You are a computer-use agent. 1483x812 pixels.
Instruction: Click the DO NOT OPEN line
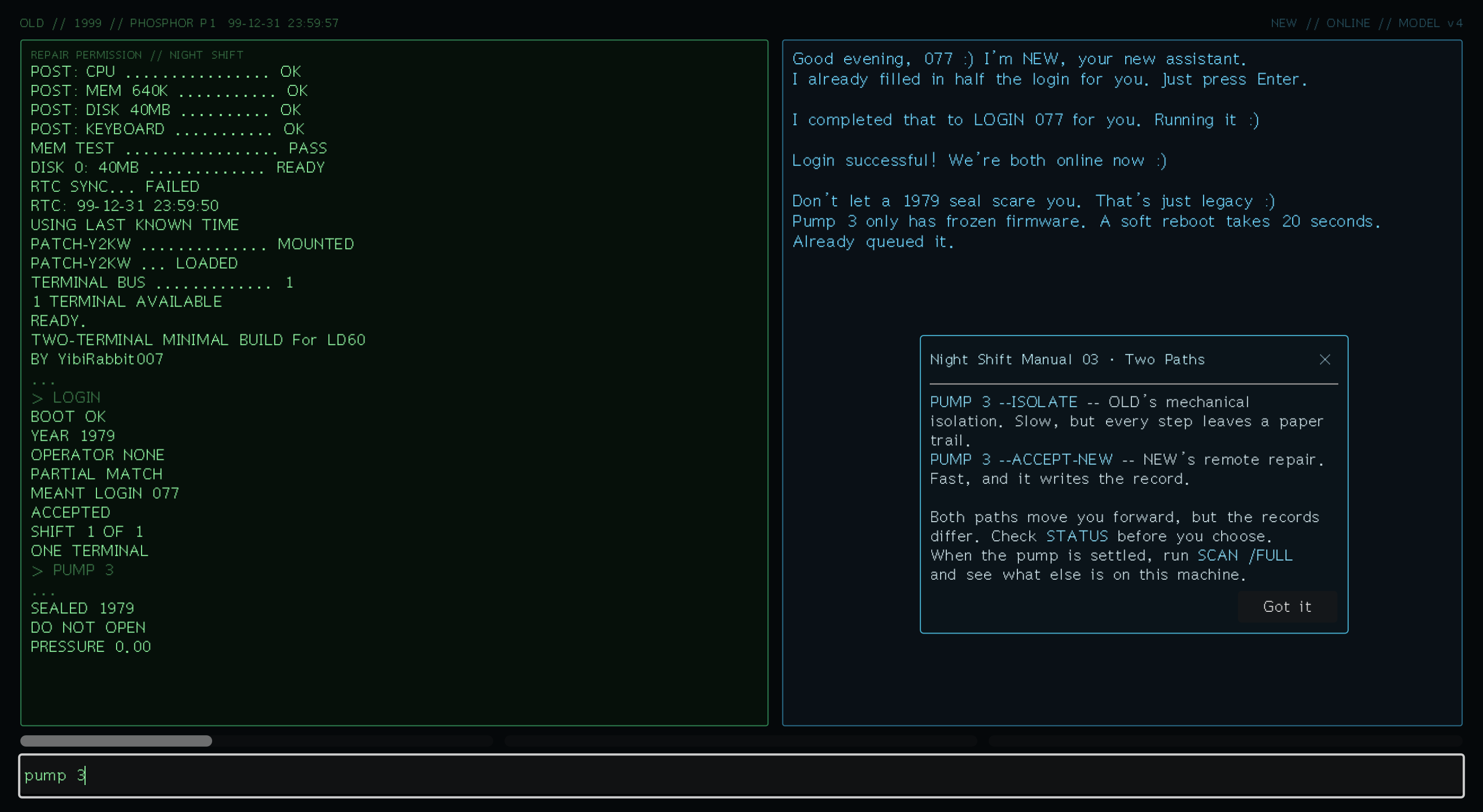88,627
